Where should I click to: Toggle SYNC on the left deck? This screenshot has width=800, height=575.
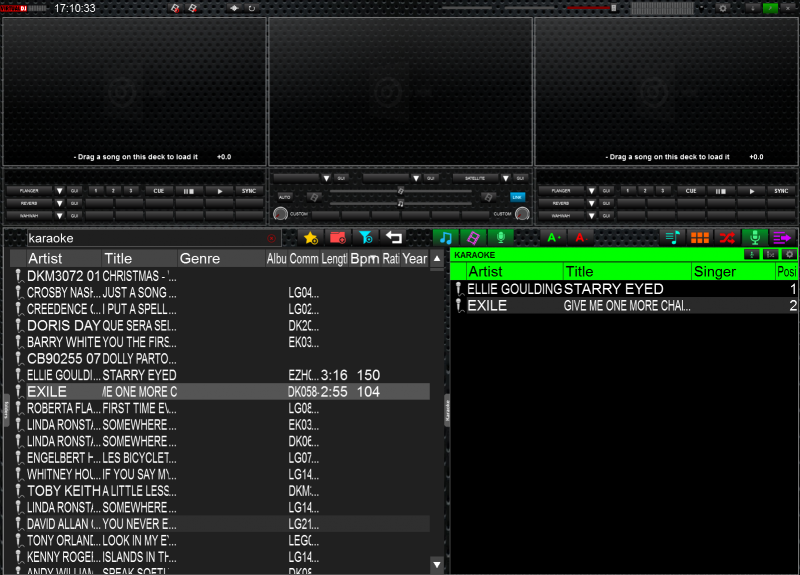point(249,190)
